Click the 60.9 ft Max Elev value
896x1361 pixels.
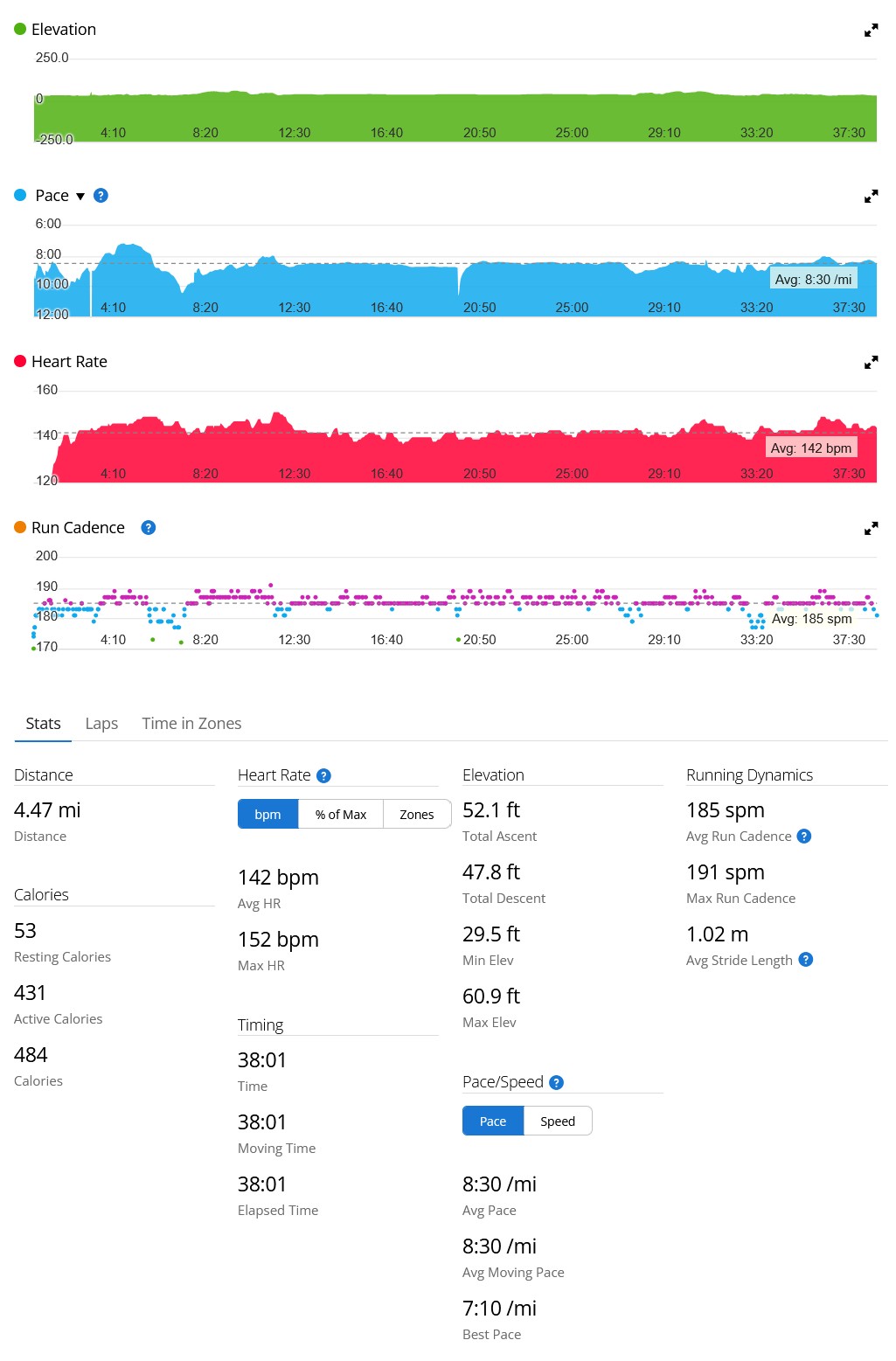491,996
